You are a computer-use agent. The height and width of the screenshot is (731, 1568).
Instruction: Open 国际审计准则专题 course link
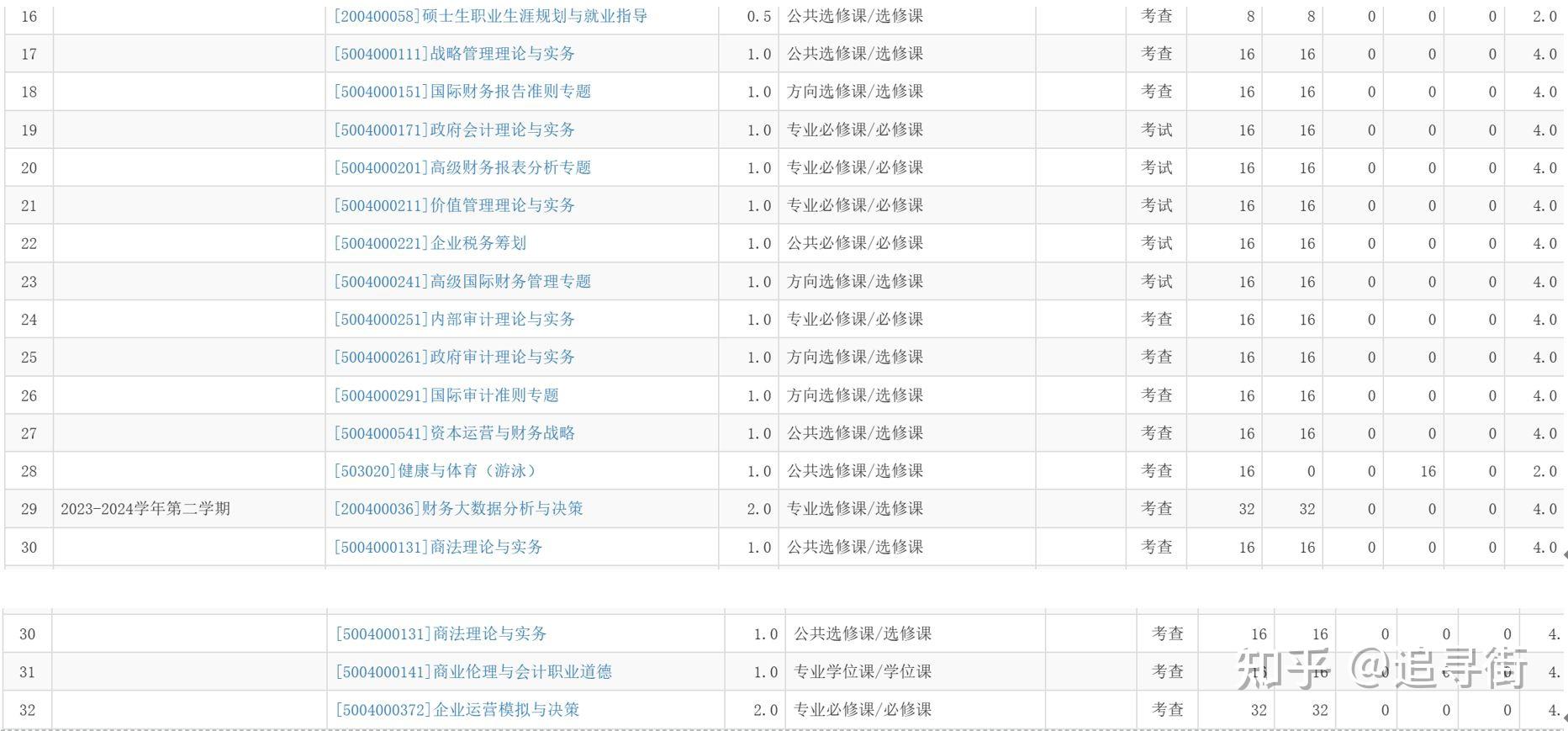[x=446, y=395]
